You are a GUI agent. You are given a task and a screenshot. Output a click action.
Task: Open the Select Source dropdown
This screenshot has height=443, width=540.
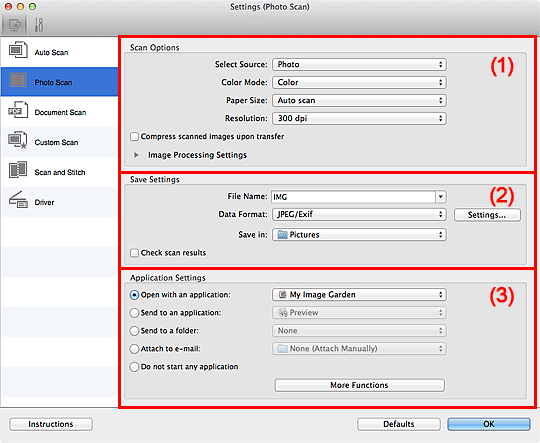(359, 64)
